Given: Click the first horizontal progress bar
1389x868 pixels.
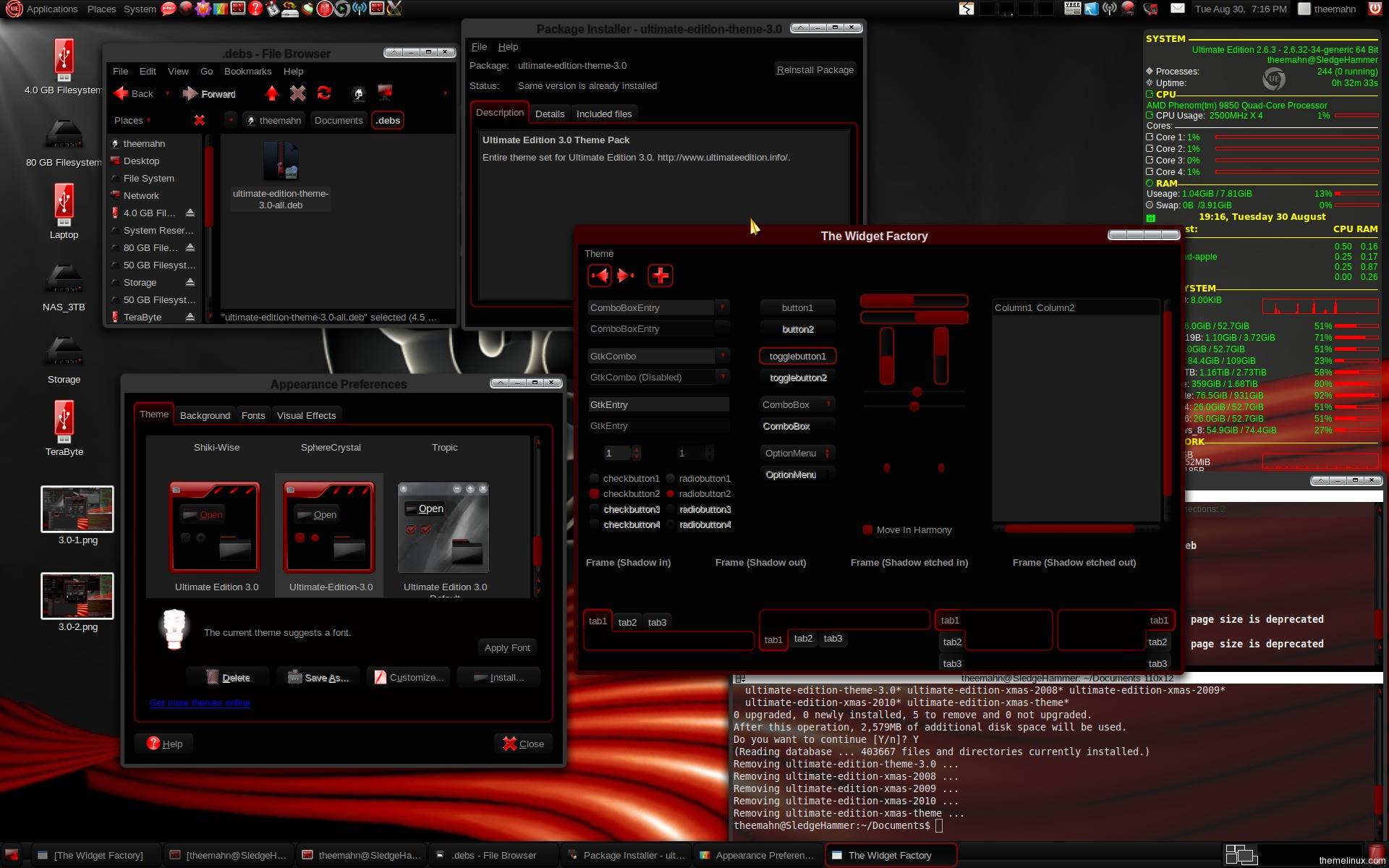Looking at the screenshot, I should tap(914, 300).
